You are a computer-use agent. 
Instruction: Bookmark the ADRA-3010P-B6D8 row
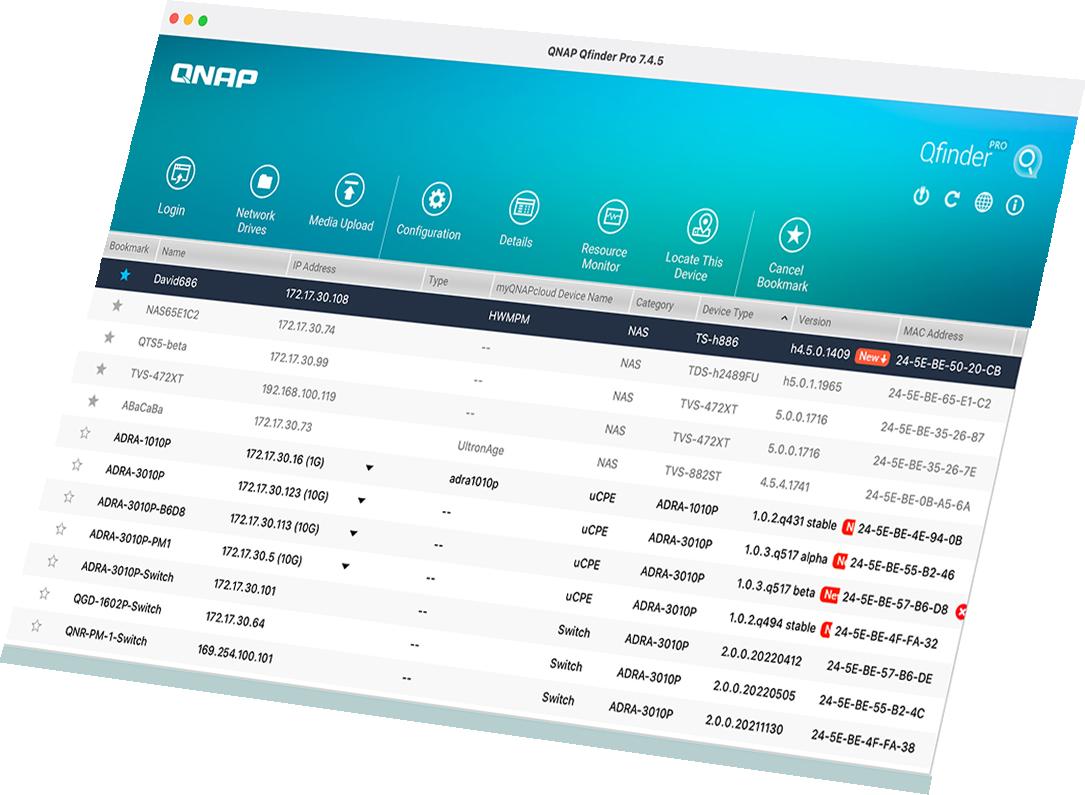69,496
